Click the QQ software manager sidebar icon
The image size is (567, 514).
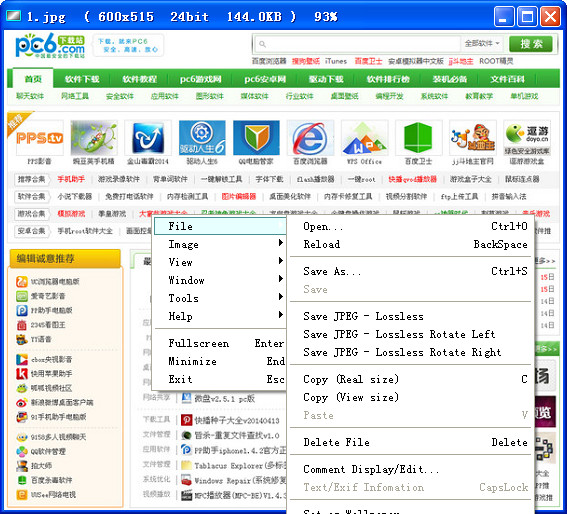(22, 451)
